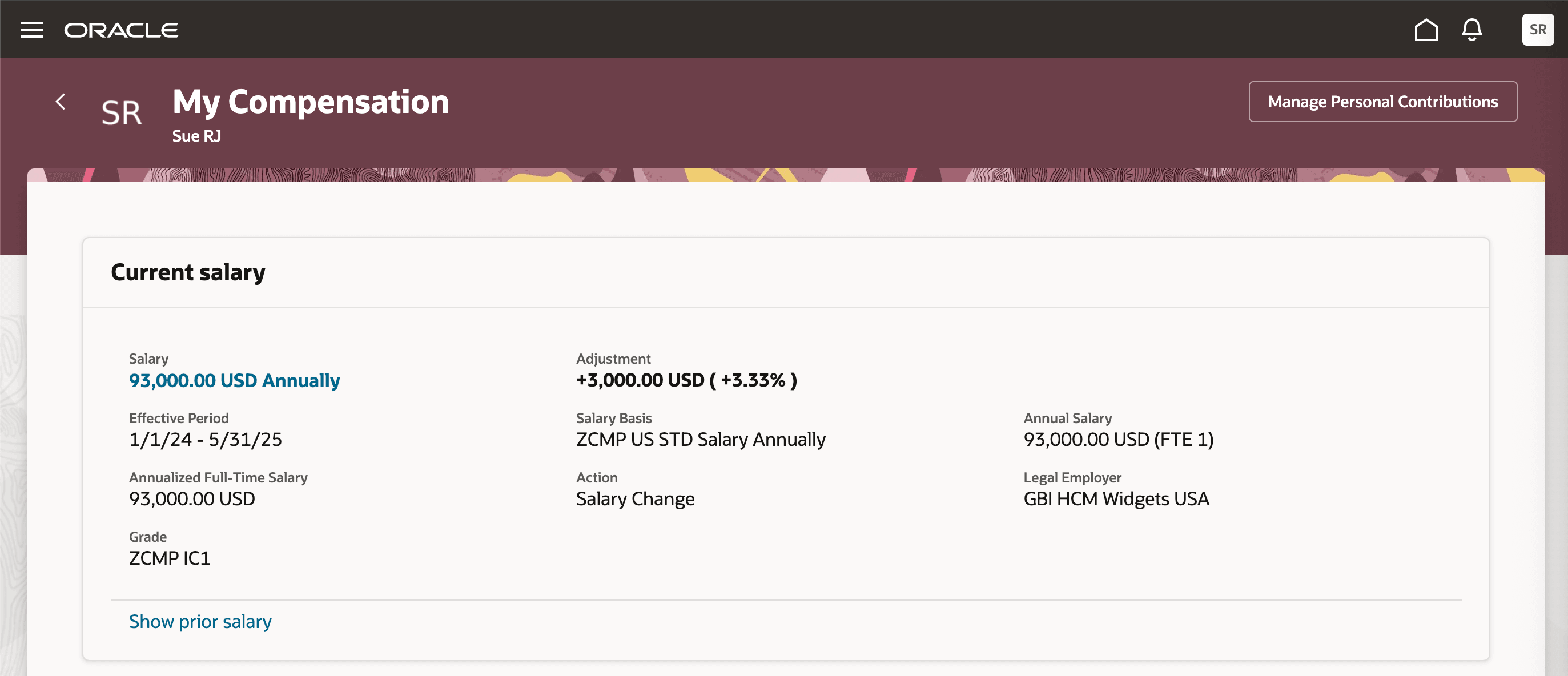Open the navigation hamburger menu
This screenshot has height=676, width=1568.
coord(32,29)
